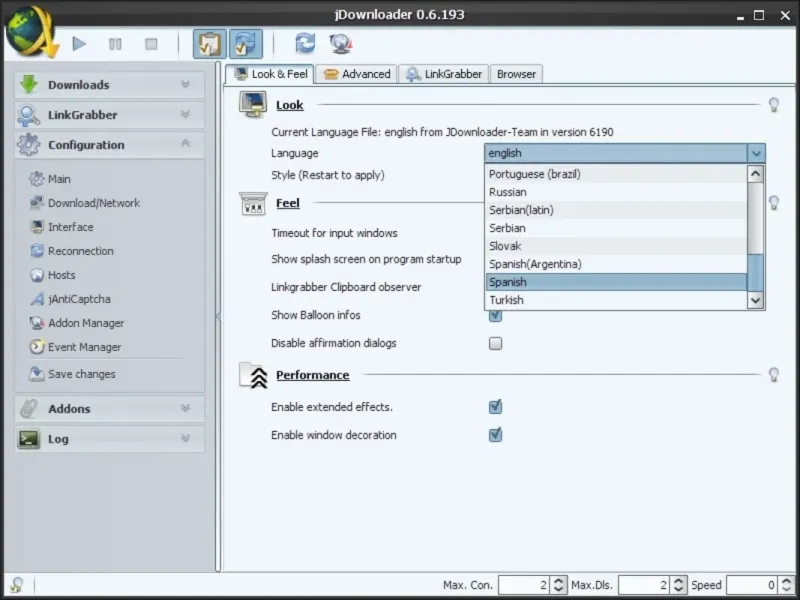Image resolution: width=800 pixels, height=600 pixels.
Task: Click the Max.Dls. stepper arrows
Action: tap(679, 585)
